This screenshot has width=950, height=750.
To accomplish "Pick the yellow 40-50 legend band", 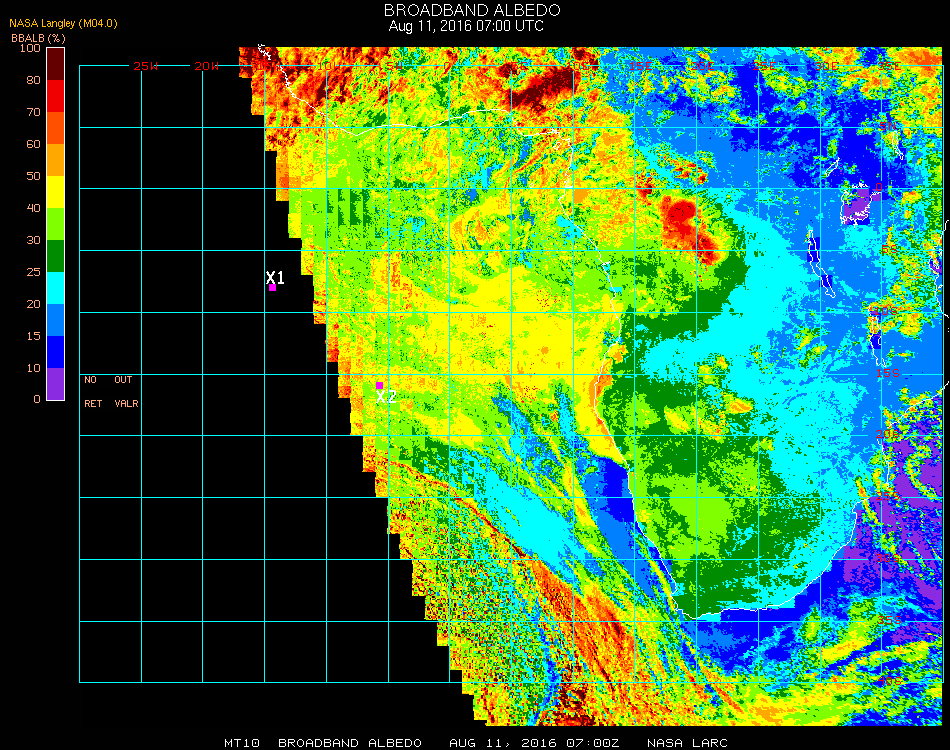I will [55, 192].
